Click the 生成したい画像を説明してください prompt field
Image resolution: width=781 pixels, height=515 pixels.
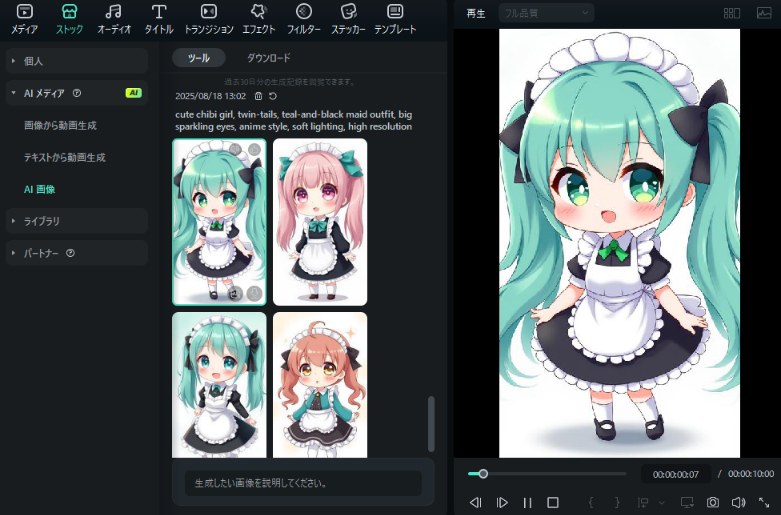pyautogui.click(x=303, y=483)
